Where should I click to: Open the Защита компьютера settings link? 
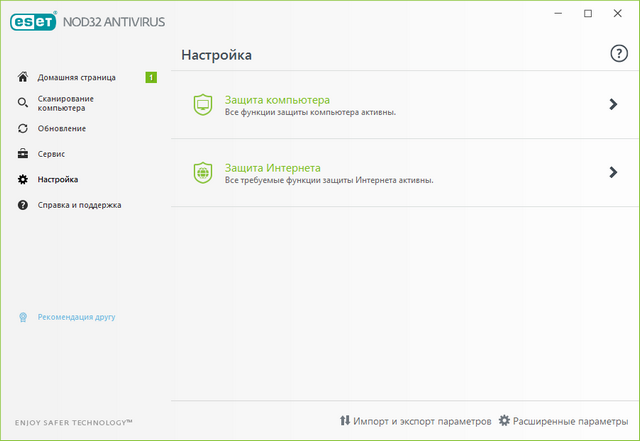pyautogui.click(x=277, y=100)
